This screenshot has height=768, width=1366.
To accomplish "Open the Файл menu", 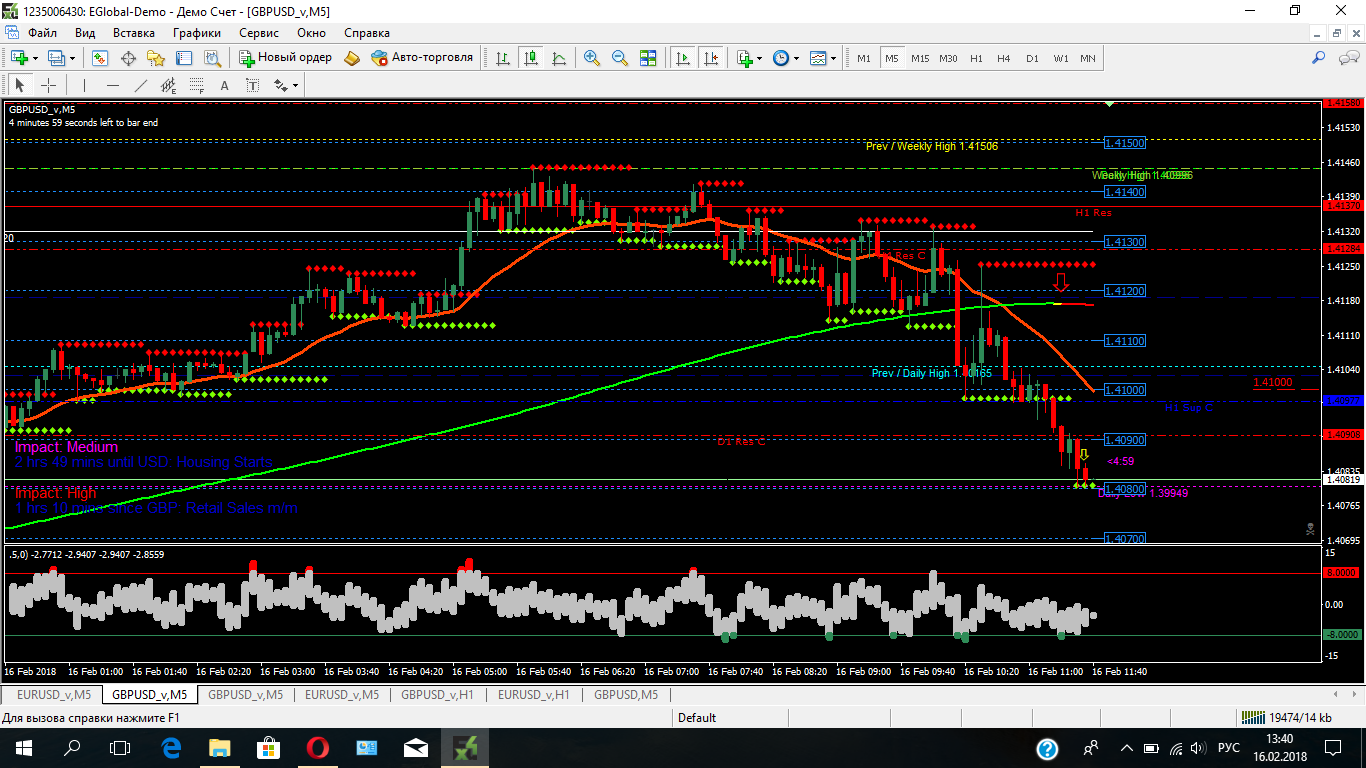I will coord(43,32).
